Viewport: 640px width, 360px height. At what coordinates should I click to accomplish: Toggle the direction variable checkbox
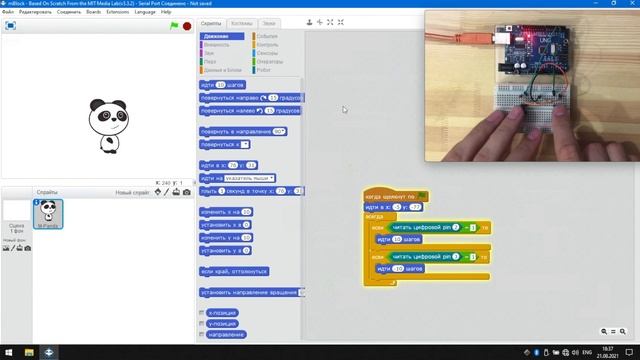[x=201, y=334]
